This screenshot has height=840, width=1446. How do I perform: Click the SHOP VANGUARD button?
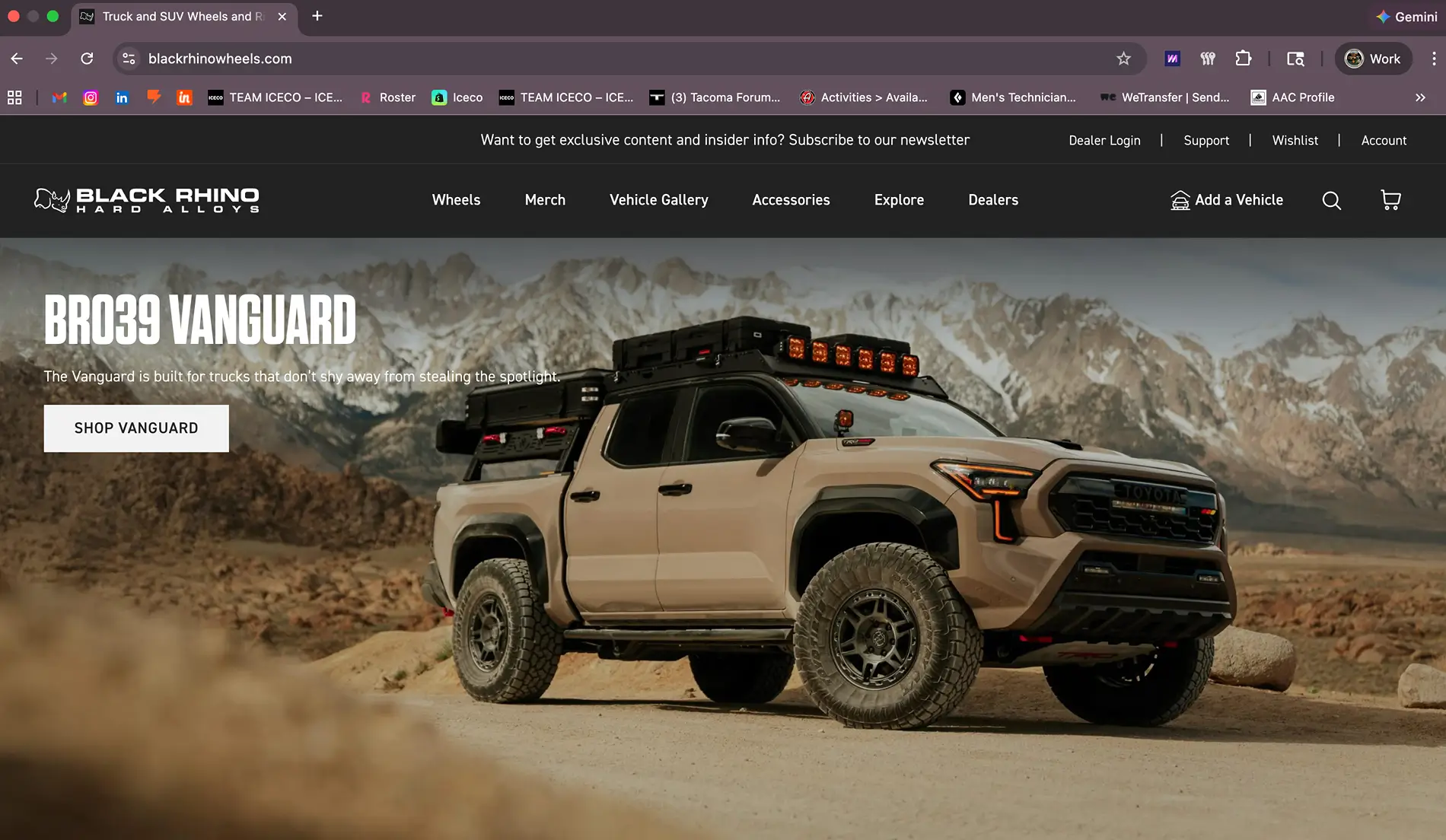(x=136, y=428)
